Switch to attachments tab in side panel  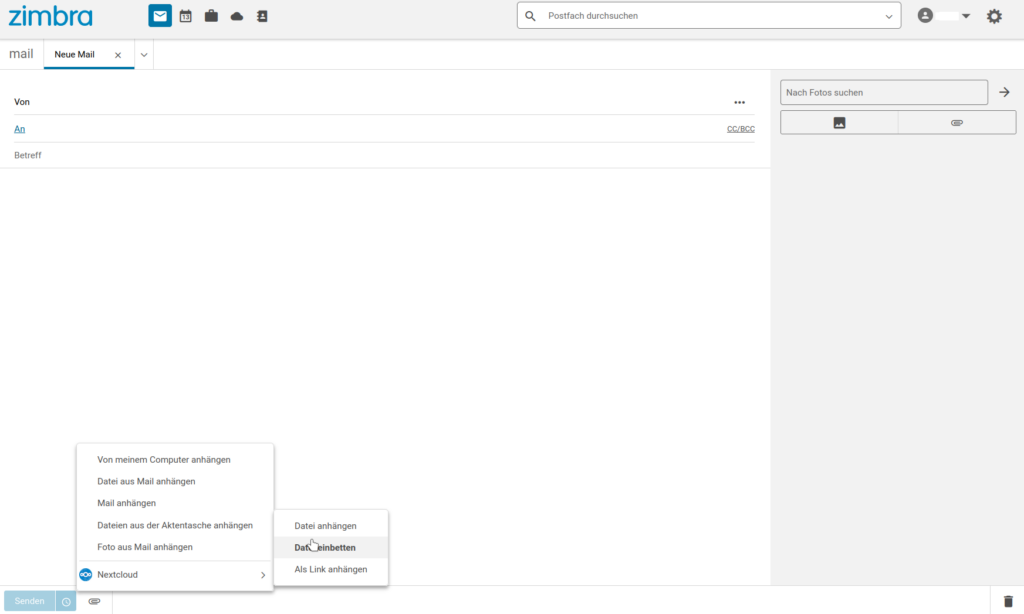(x=956, y=122)
